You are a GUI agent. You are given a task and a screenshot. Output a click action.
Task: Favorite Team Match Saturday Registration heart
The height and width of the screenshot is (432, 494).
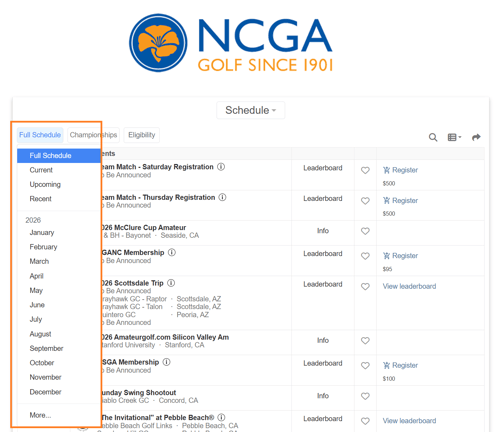(365, 170)
